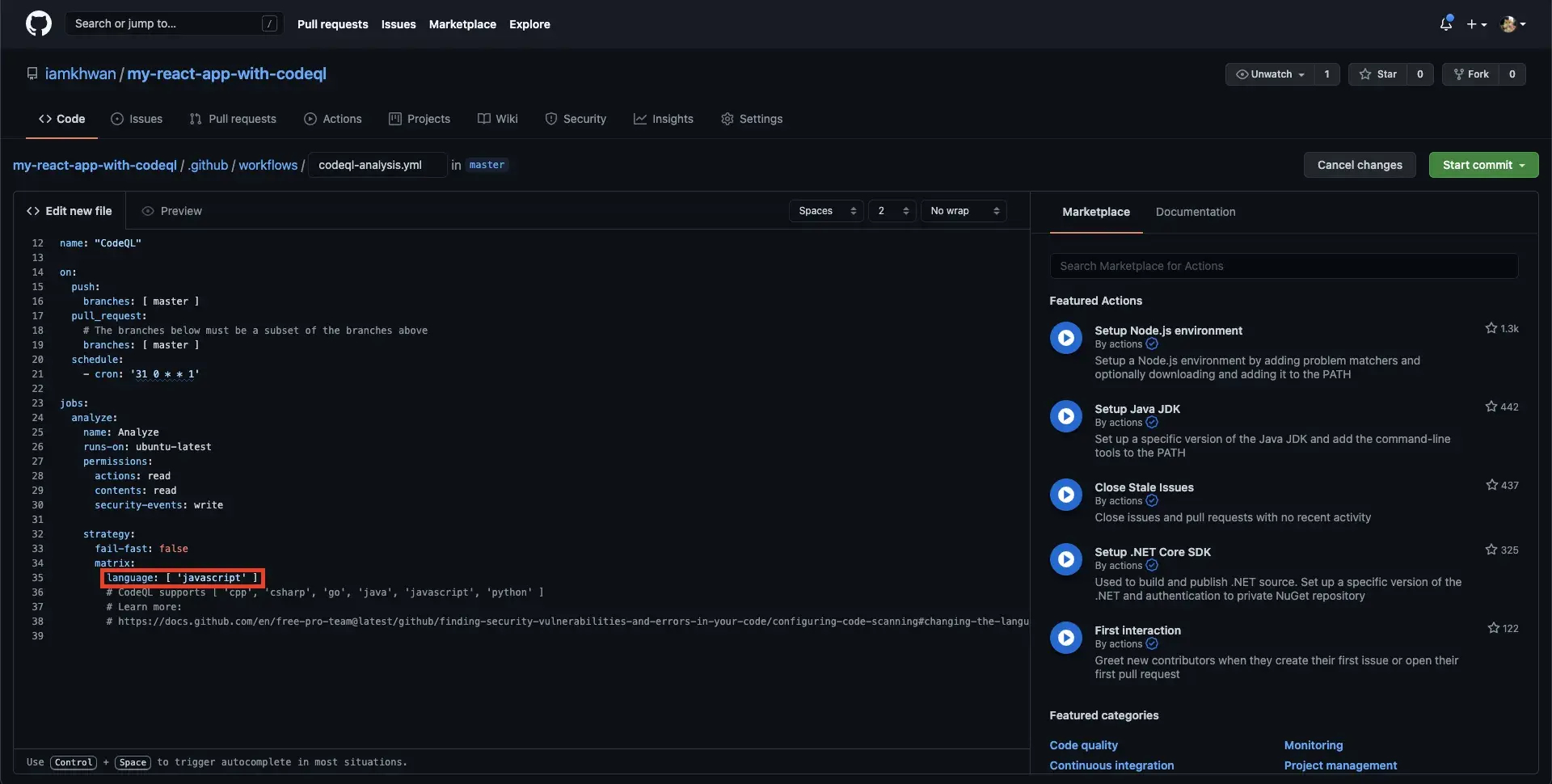
Task: Star count icon for Setup Node.js environment
Action: pyautogui.click(x=1491, y=328)
